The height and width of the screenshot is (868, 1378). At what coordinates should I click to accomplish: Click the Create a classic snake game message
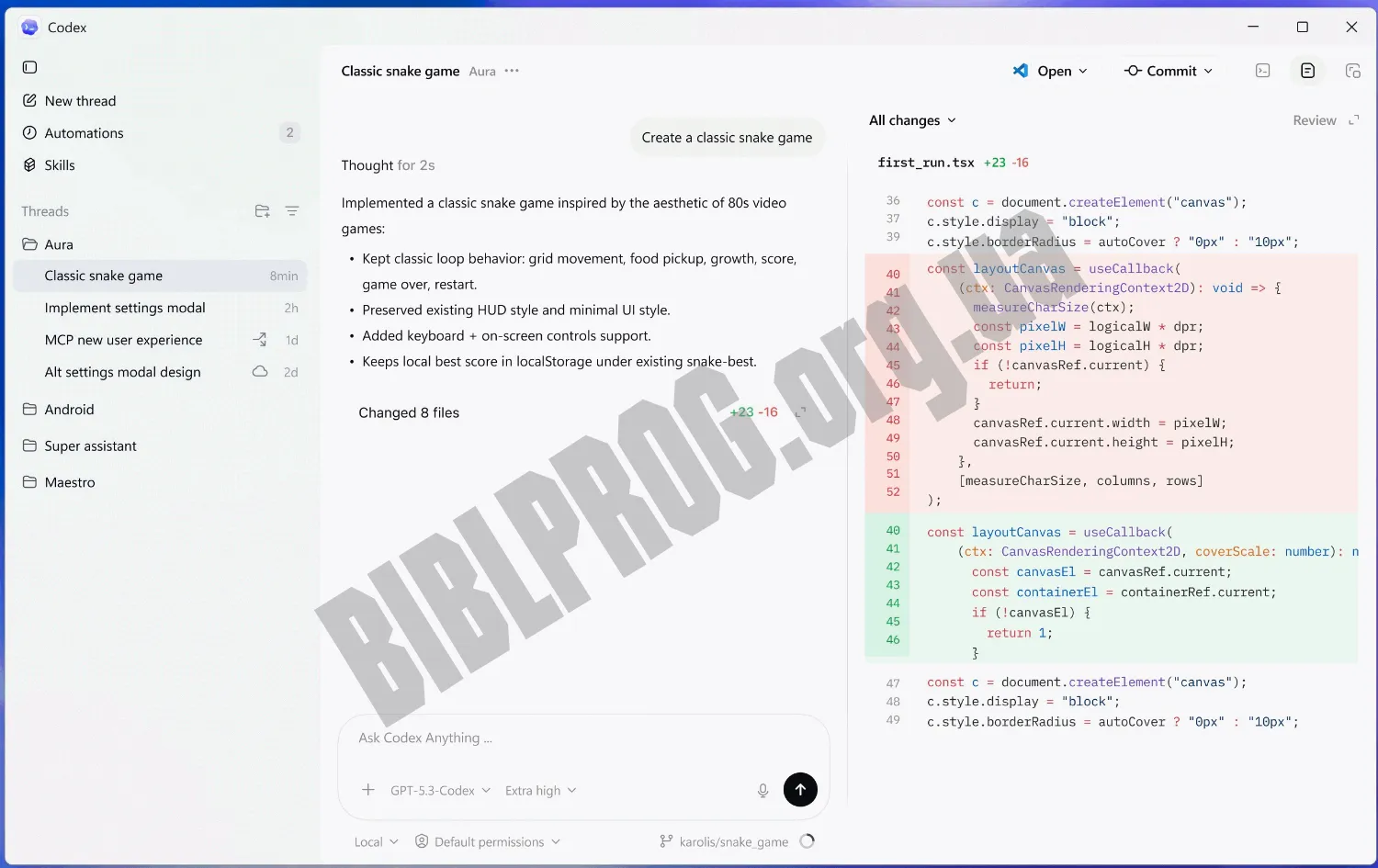point(727,138)
